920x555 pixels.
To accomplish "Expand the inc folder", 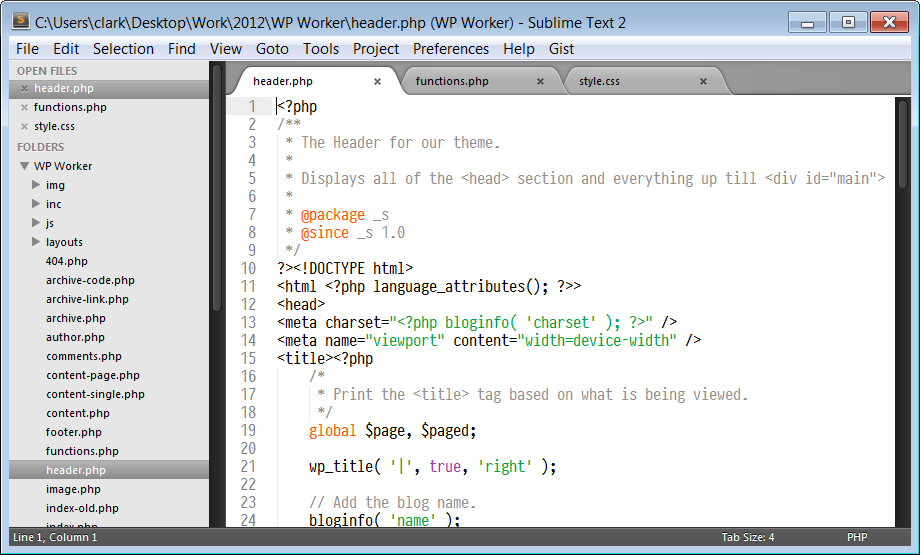I will click(x=36, y=204).
